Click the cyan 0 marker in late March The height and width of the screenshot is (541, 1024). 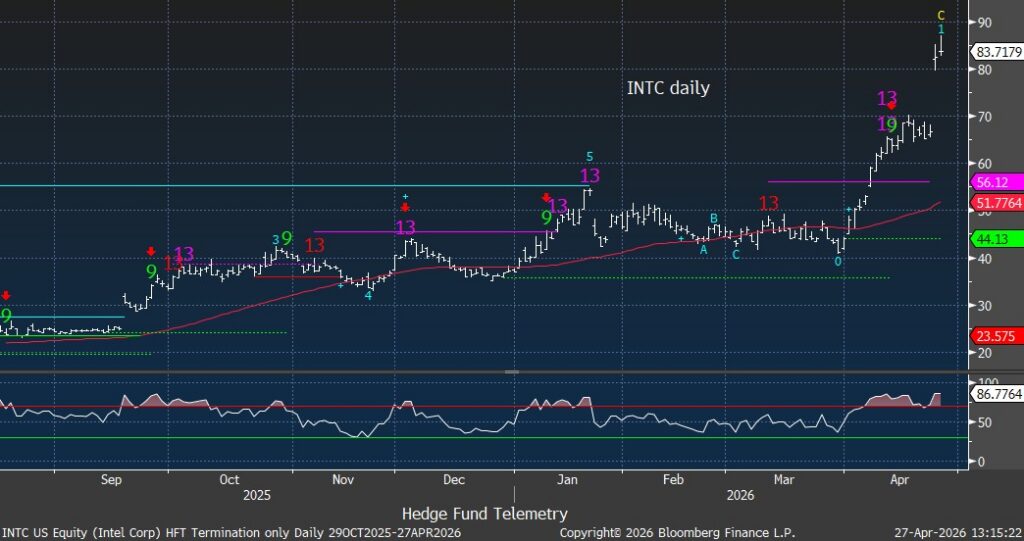coord(838,261)
